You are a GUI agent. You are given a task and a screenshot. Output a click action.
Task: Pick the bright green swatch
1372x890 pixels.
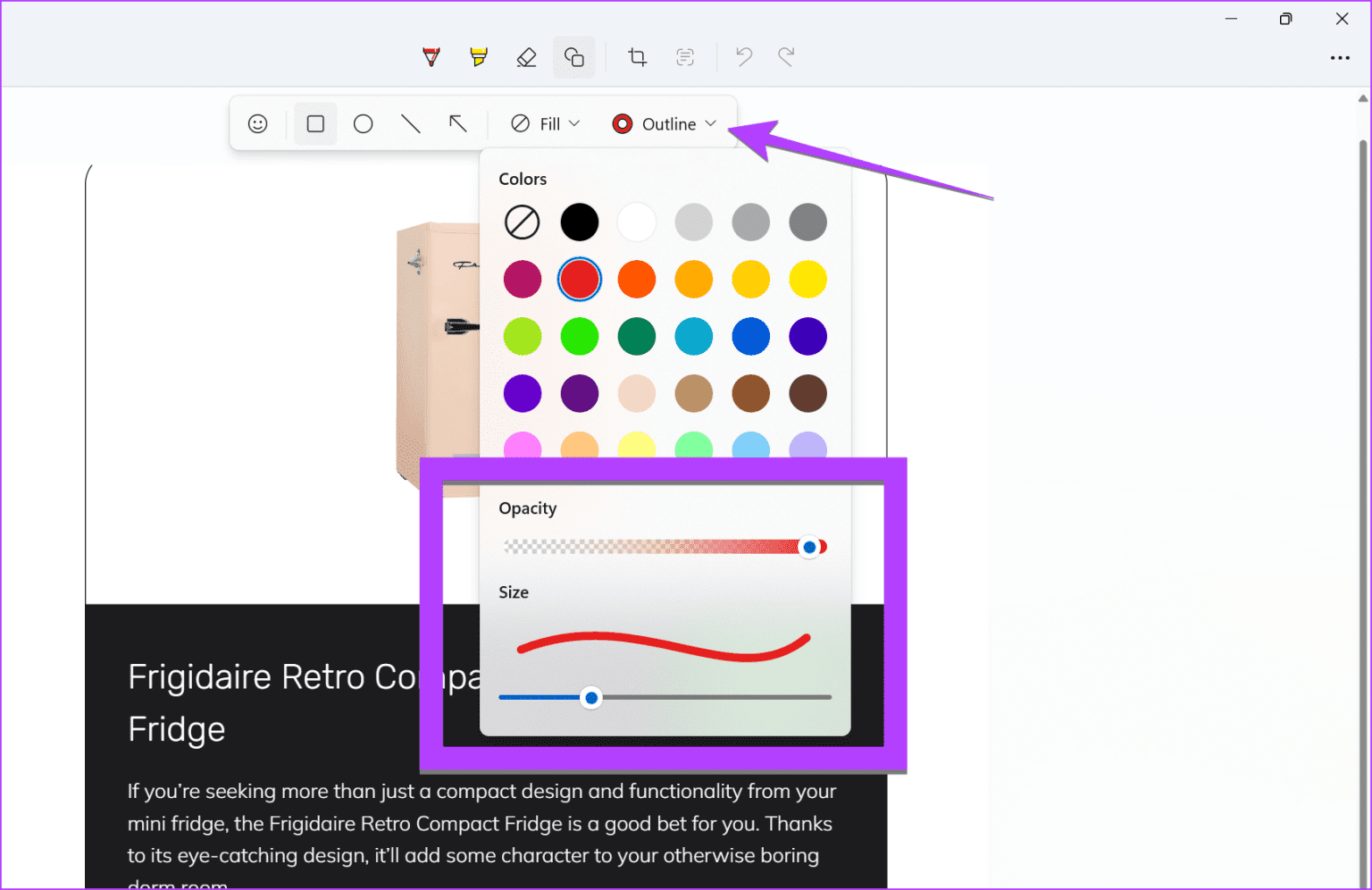580,337
